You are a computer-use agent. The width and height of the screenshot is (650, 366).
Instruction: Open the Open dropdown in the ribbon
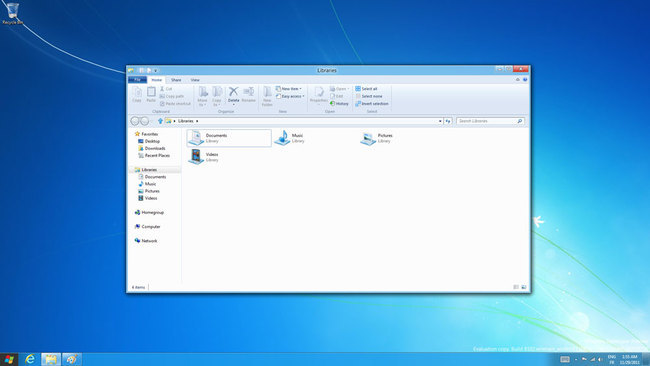tap(340, 89)
